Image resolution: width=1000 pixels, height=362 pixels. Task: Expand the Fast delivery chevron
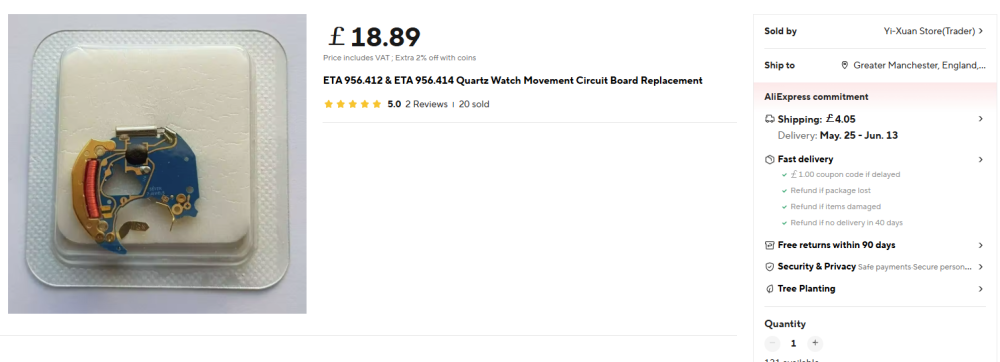tap(981, 159)
